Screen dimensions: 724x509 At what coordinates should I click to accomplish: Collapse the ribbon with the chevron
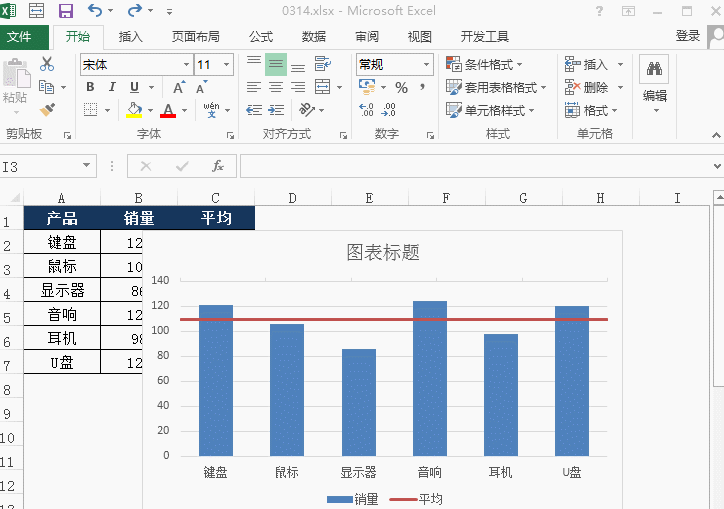pos(716,135)
